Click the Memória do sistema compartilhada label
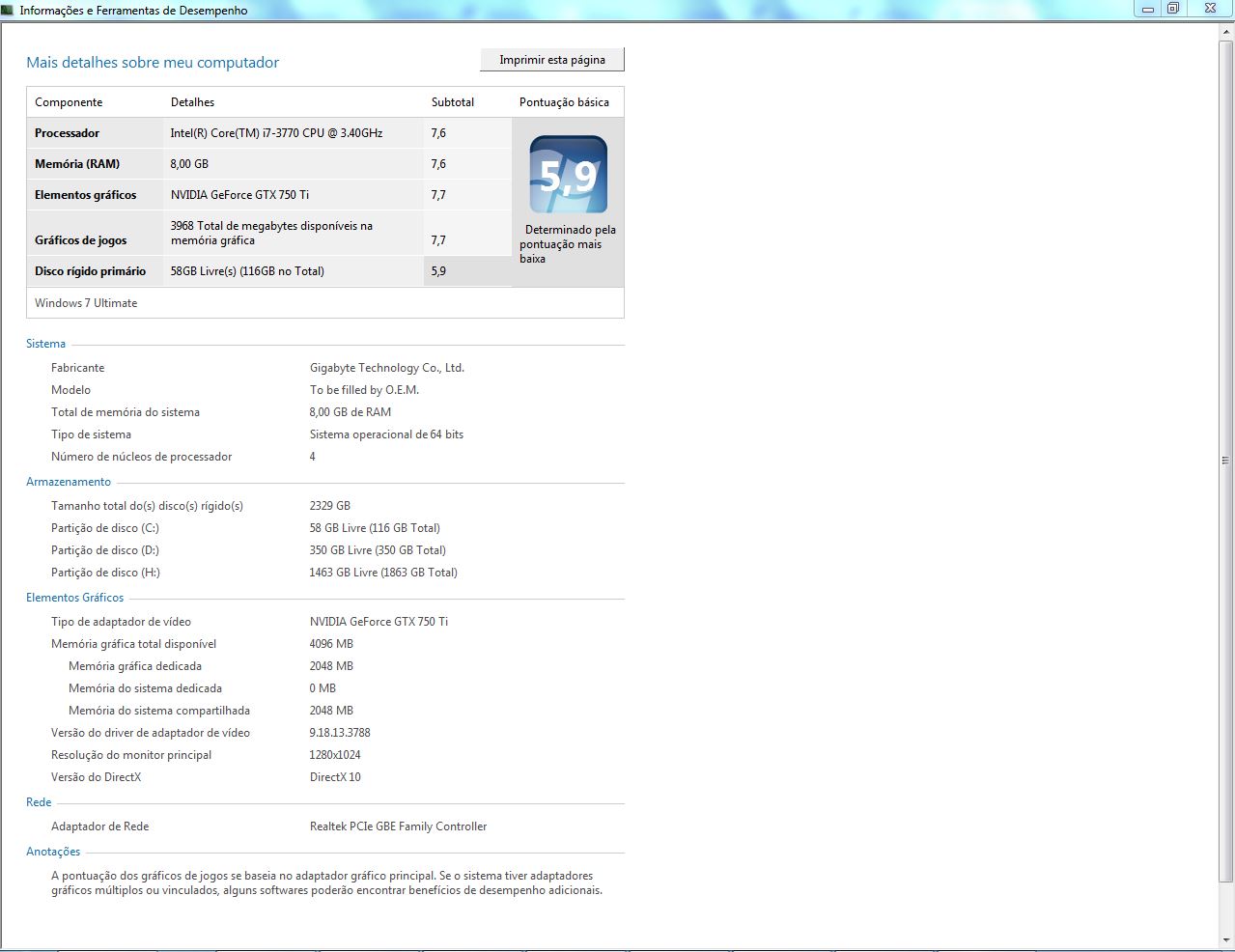Image resolution: width=1235 pixels, height=952 pixels. coord(159,711)
